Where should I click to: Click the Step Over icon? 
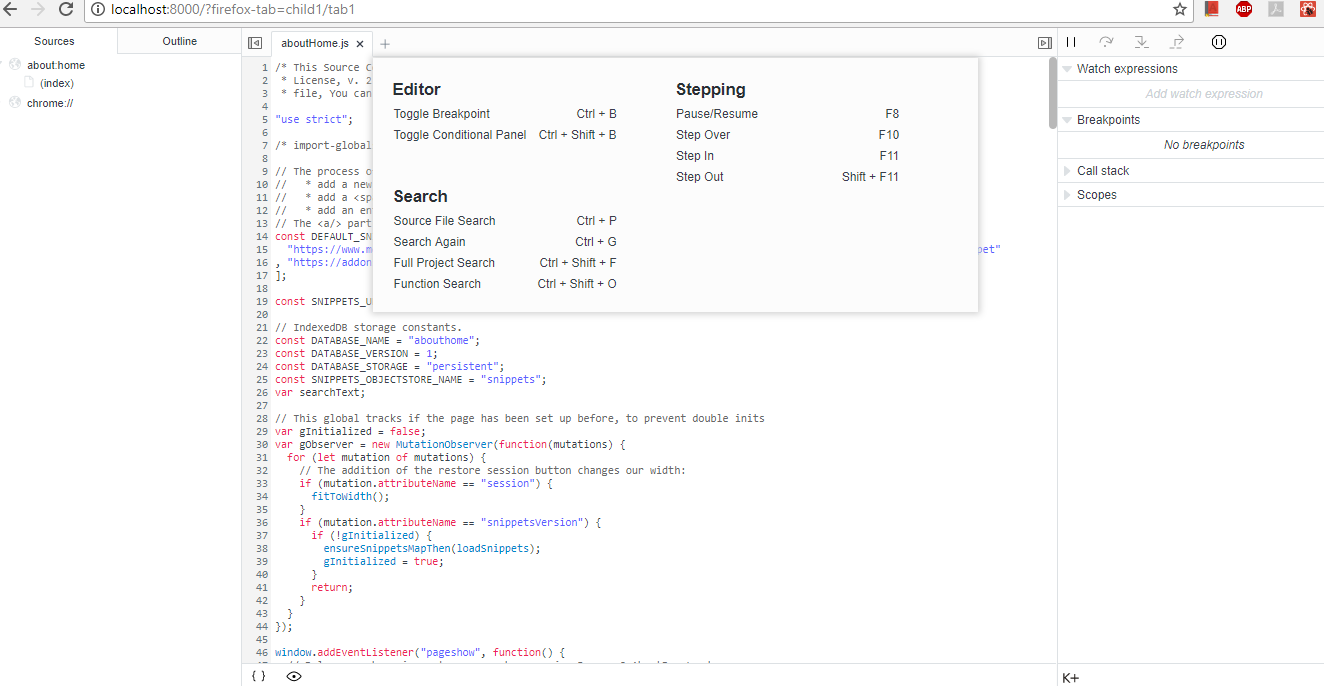point(1106,42)
